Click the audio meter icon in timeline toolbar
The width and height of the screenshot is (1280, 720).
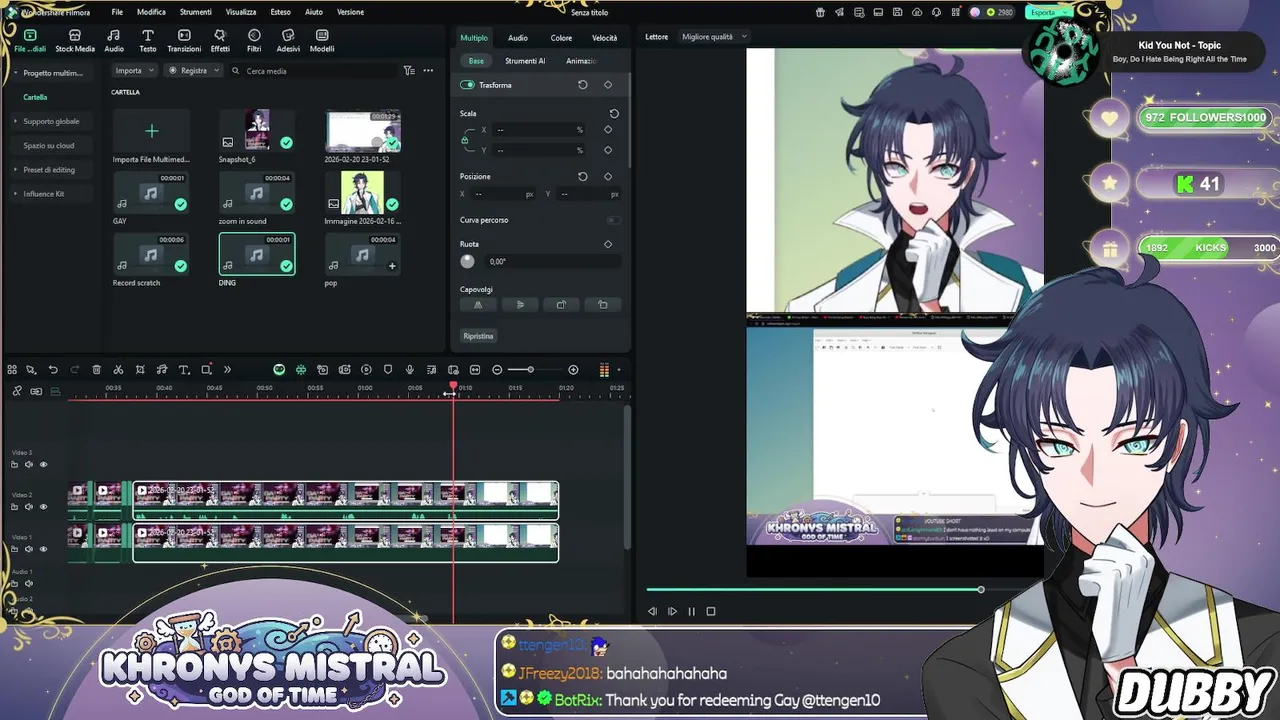604,370
